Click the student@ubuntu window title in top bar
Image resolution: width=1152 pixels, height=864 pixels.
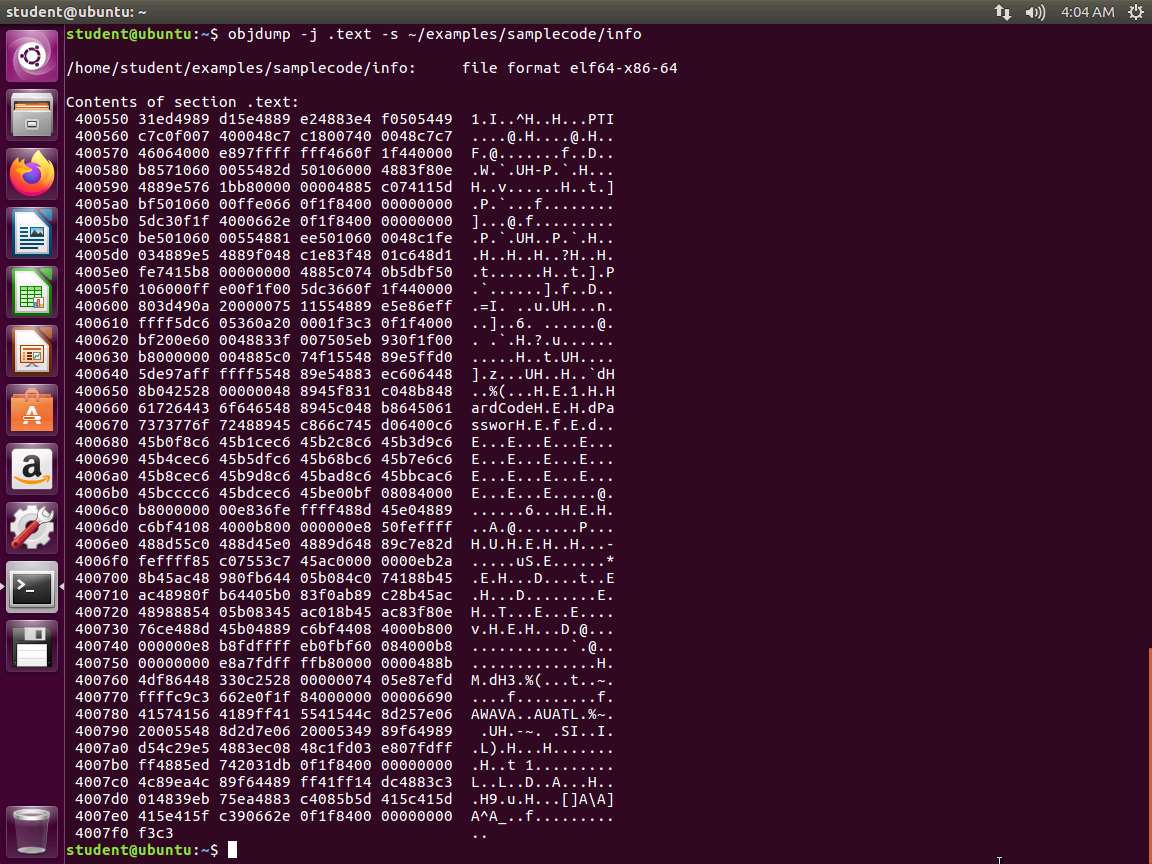click(76, 12)
